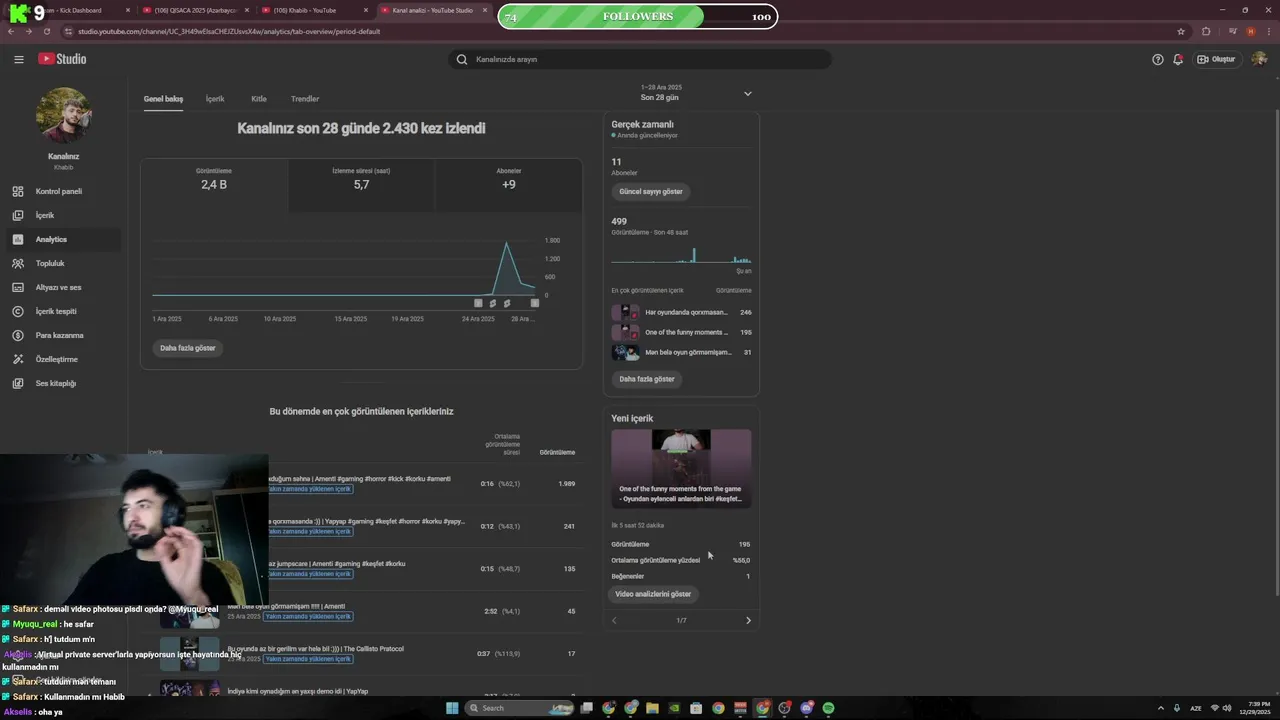Image resolution: width=1280 pixels, height=720 pixels.
Task: Click the AZE language indicator in tray
Action: point(1196,708)
